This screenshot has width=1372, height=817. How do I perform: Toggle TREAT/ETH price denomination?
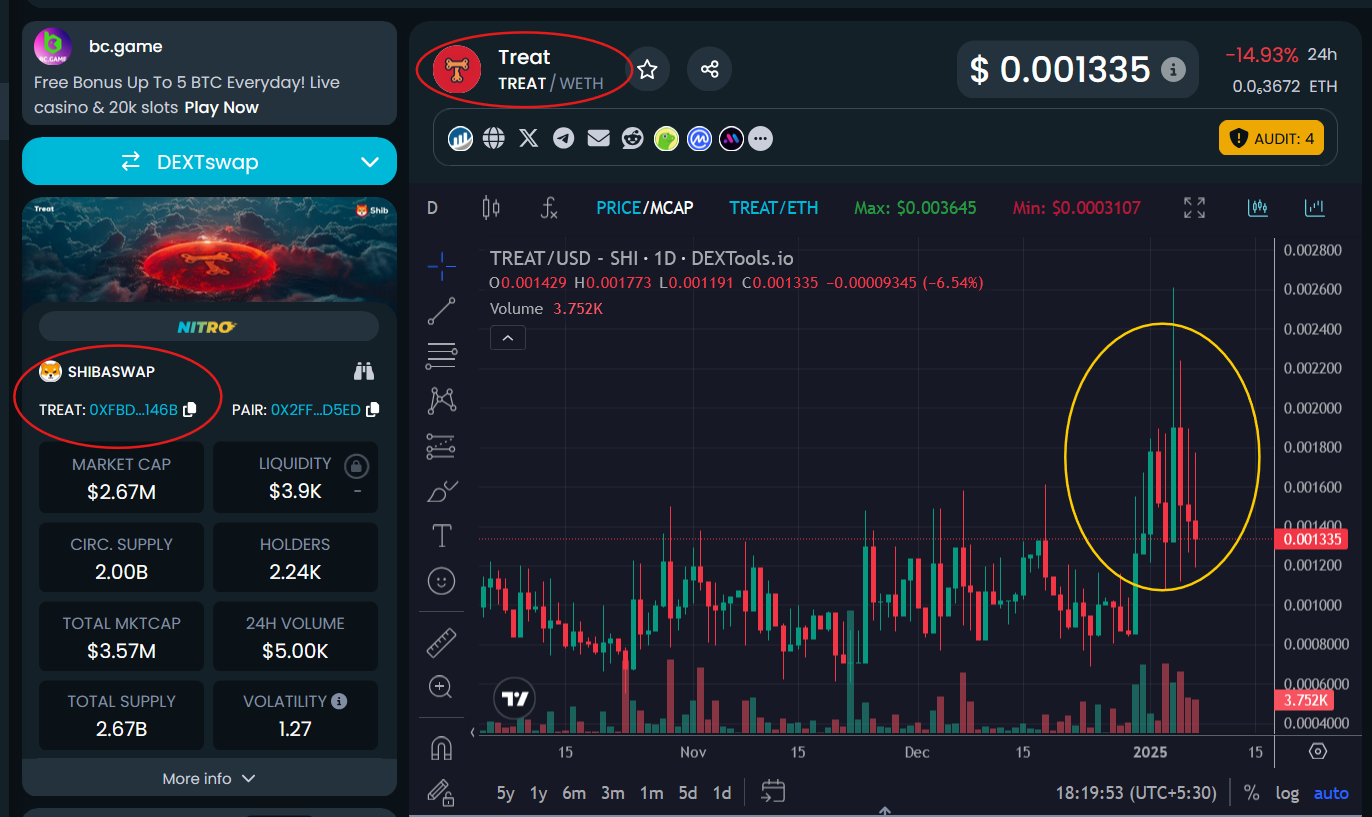pos(774,208)
